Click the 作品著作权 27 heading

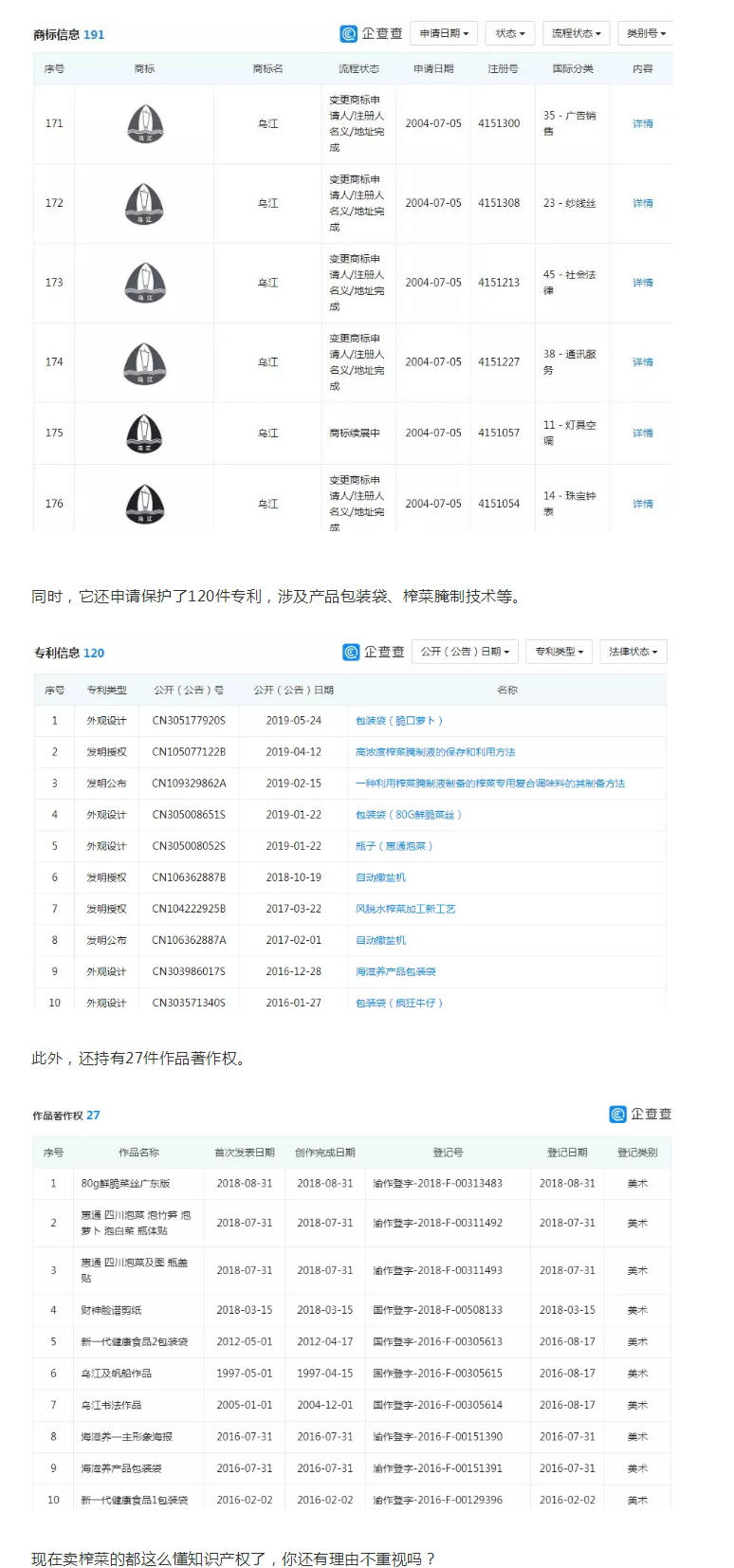66,1116
